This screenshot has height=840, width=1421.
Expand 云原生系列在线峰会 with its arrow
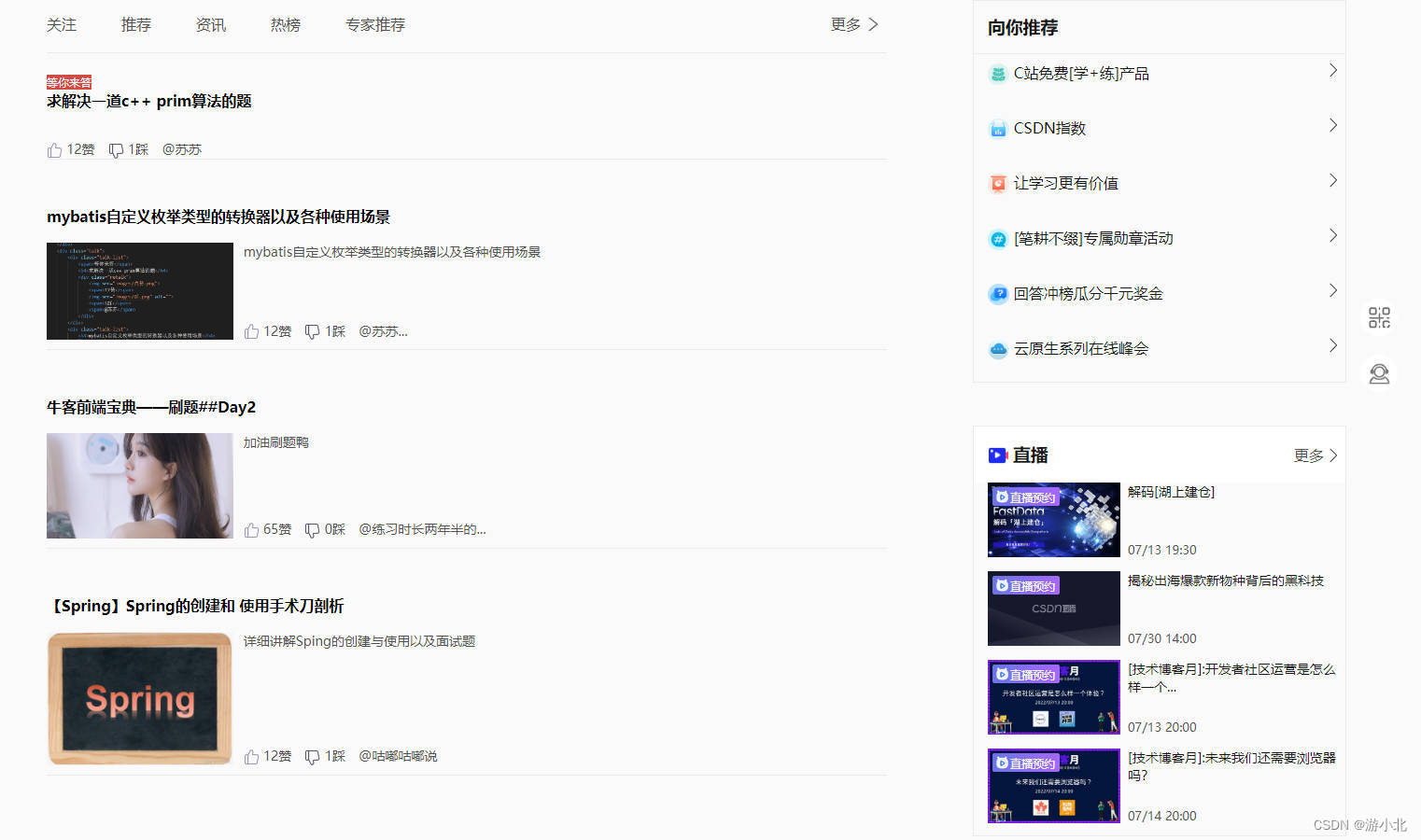pyautogui.click(x=1332, y=345)
